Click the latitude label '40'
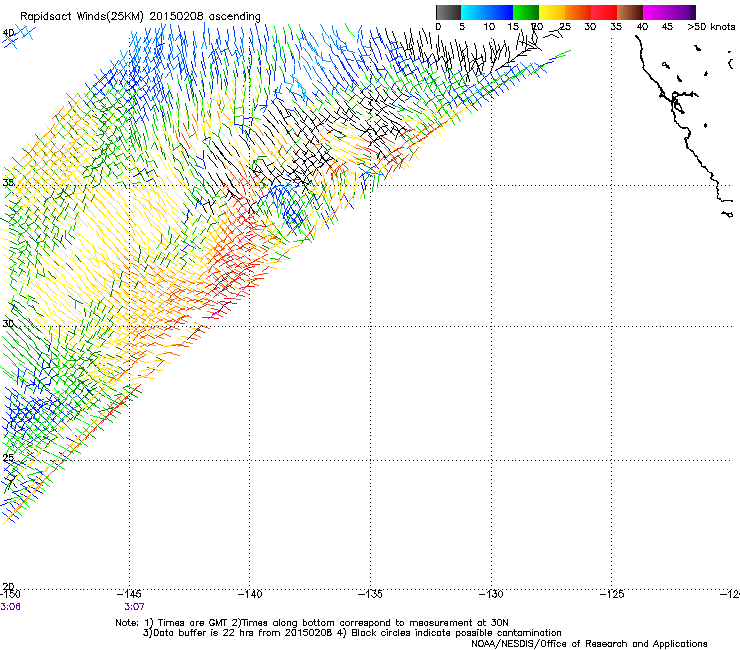Viewport: 740px width, 650px height. 8,33
